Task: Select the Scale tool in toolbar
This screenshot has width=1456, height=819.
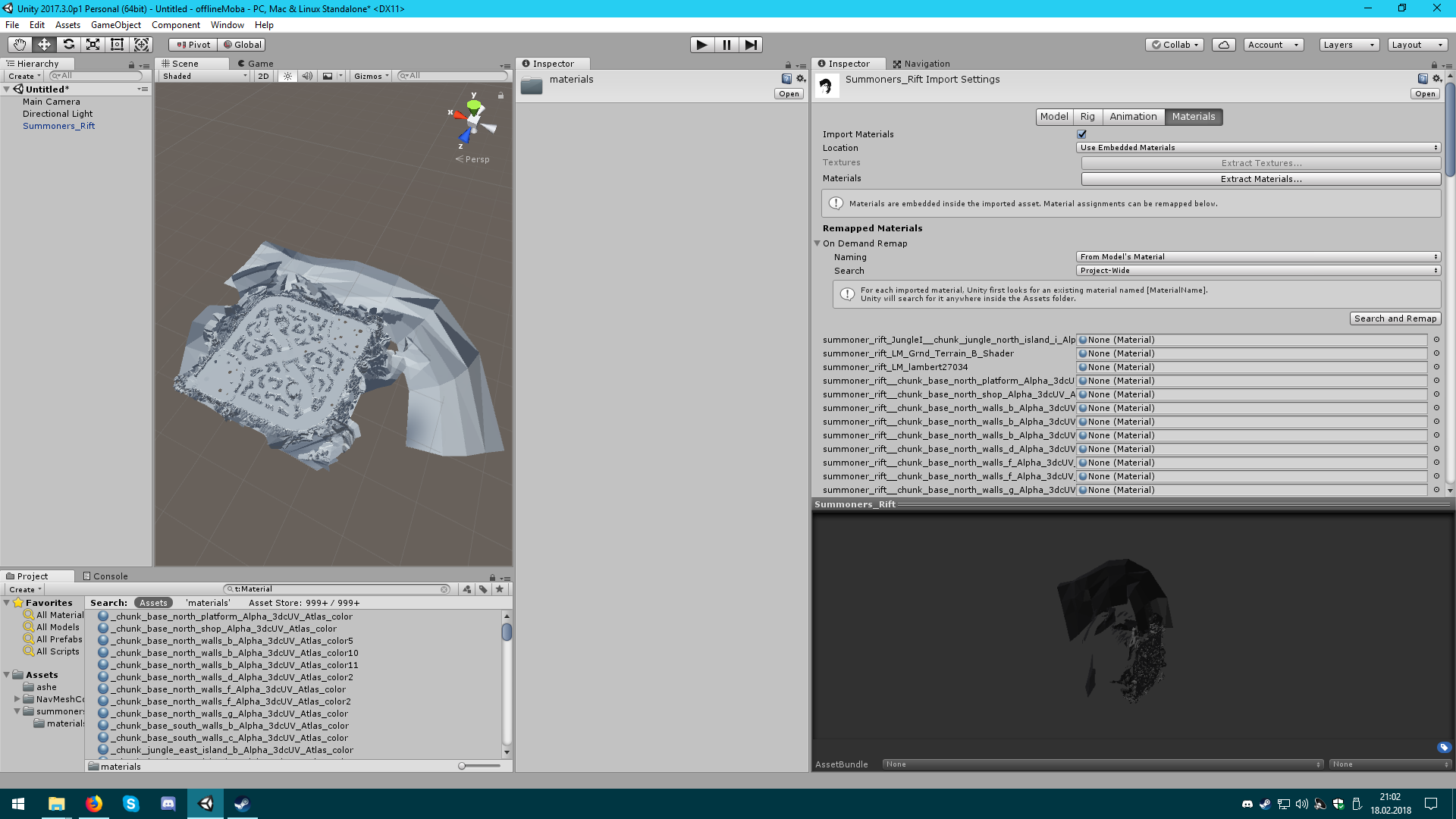Action: [93, 45]
